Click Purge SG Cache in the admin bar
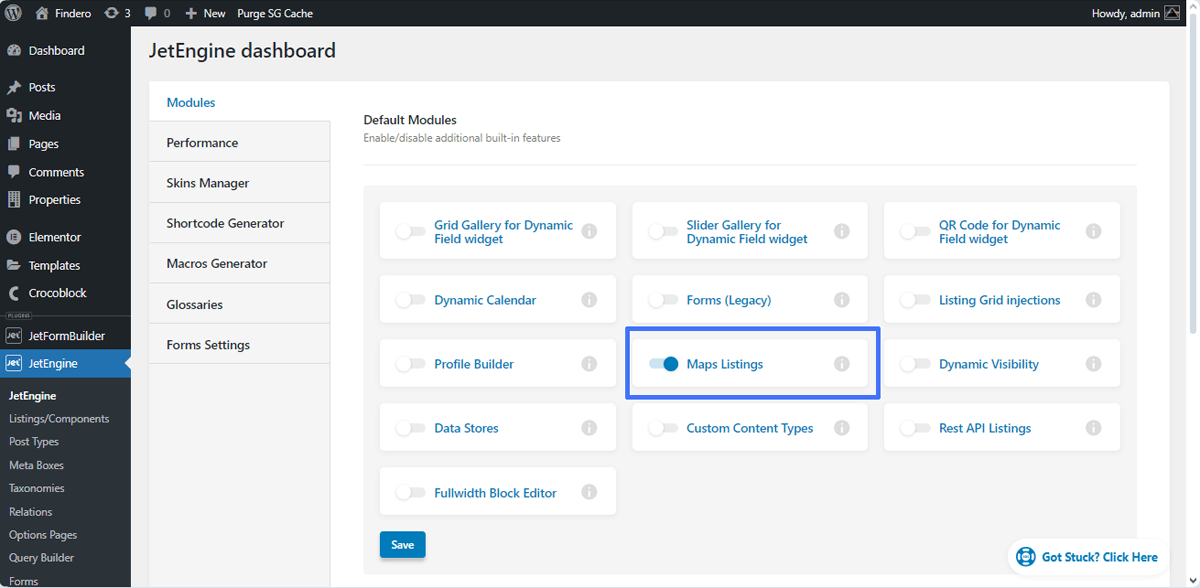Image resolution: width=1200 pixels, height=588 pixels. (x=275, y=13)
